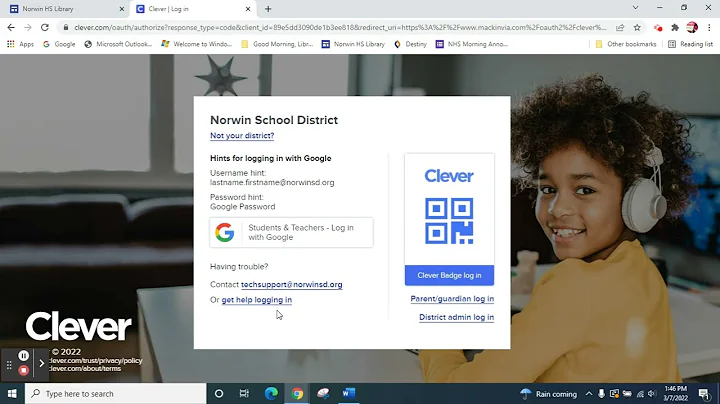Image resolution: width=720 pixels, height=404 pixels.
Task: Open the notifications action center icon
Action: click(x=703, y=394)
